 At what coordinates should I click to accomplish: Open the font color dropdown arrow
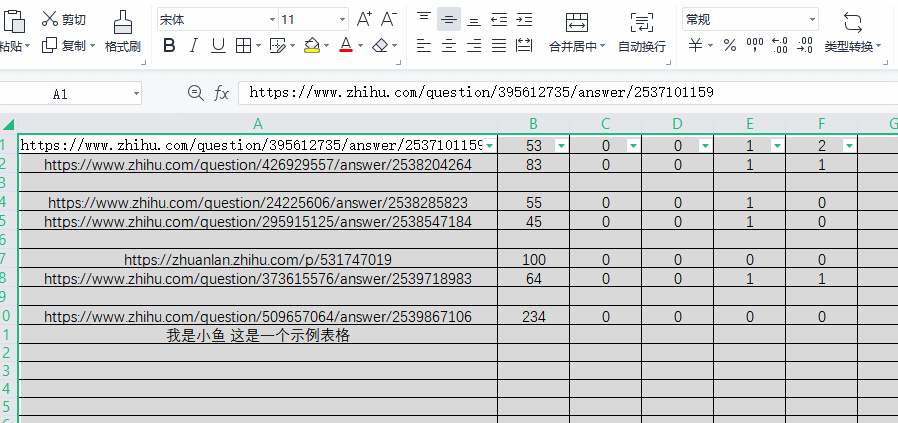pos(360,46)
